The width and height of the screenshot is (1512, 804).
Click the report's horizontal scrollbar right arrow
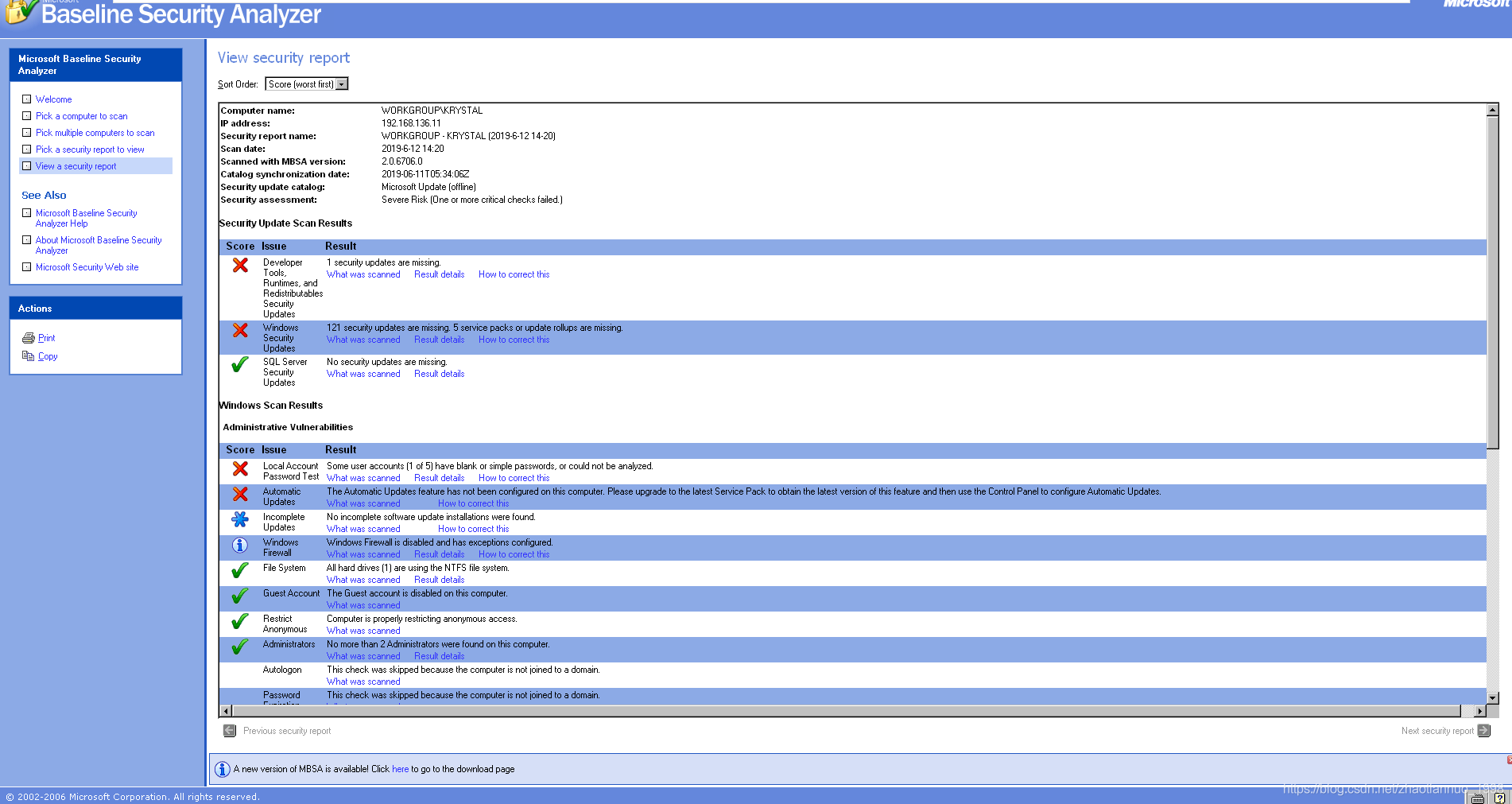click(x=1479, y=711)
